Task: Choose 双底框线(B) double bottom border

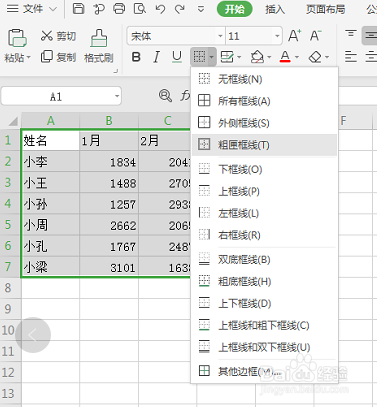Action: point(265,260)
